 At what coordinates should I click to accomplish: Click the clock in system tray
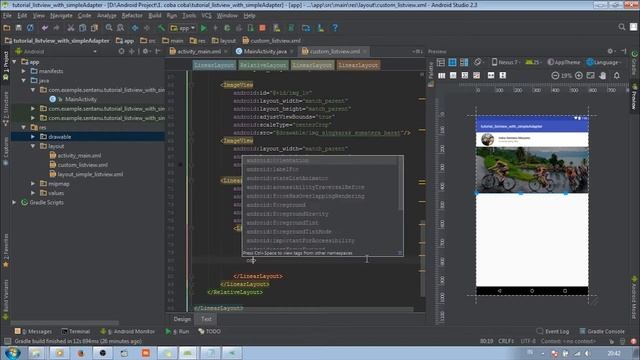click(x=614, y=353)
